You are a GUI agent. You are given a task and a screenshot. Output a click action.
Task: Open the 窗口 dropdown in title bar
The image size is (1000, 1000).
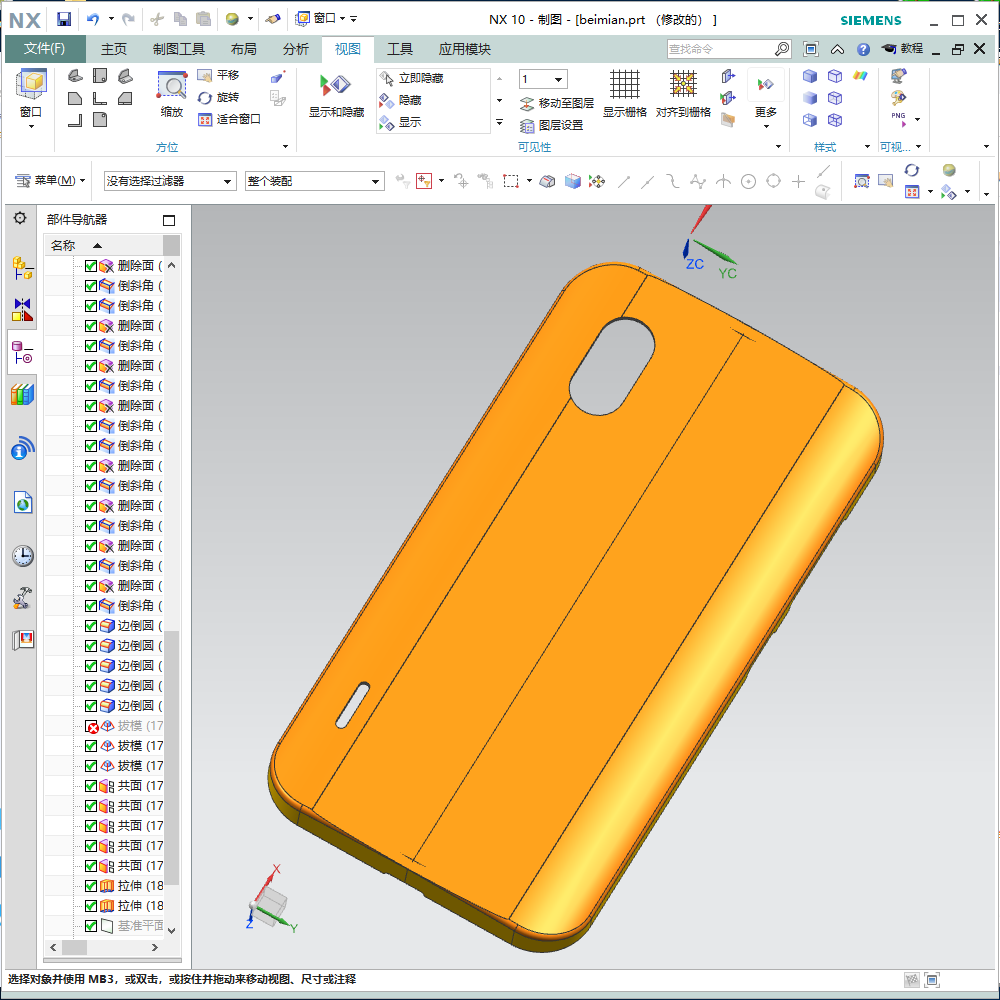click(x=321, y=18)
